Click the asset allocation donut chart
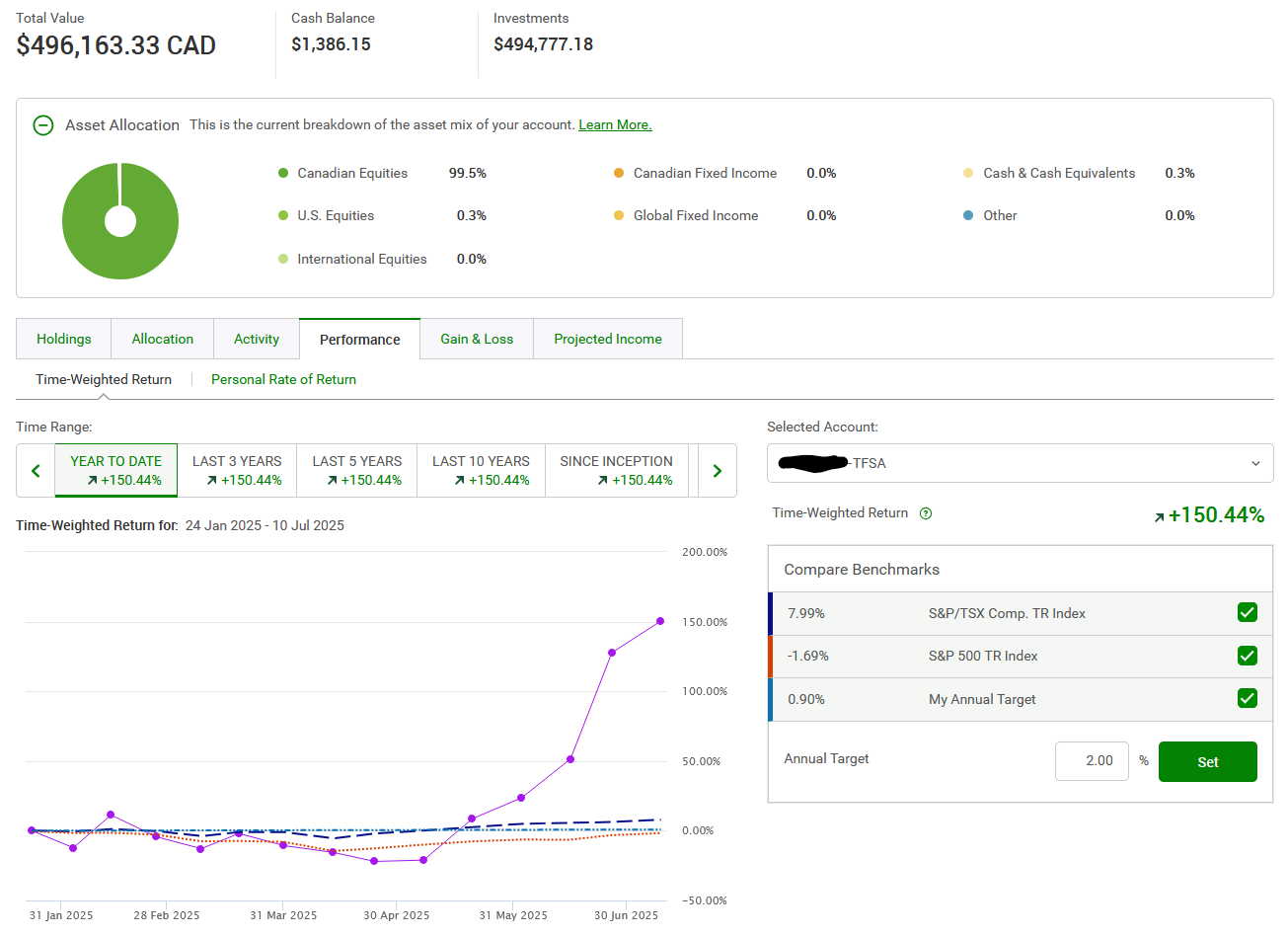 pos(120,221)
